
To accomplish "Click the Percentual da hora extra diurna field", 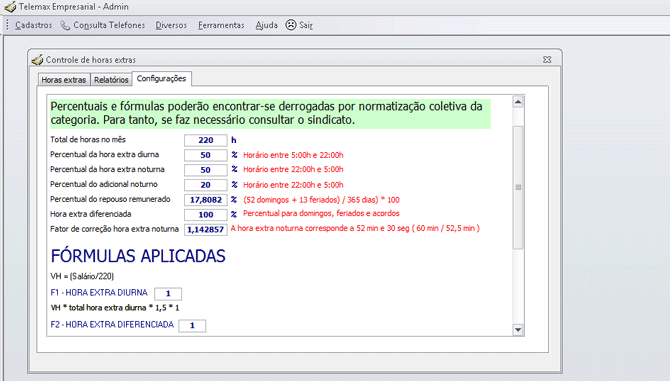I will [x=206, y=155].
